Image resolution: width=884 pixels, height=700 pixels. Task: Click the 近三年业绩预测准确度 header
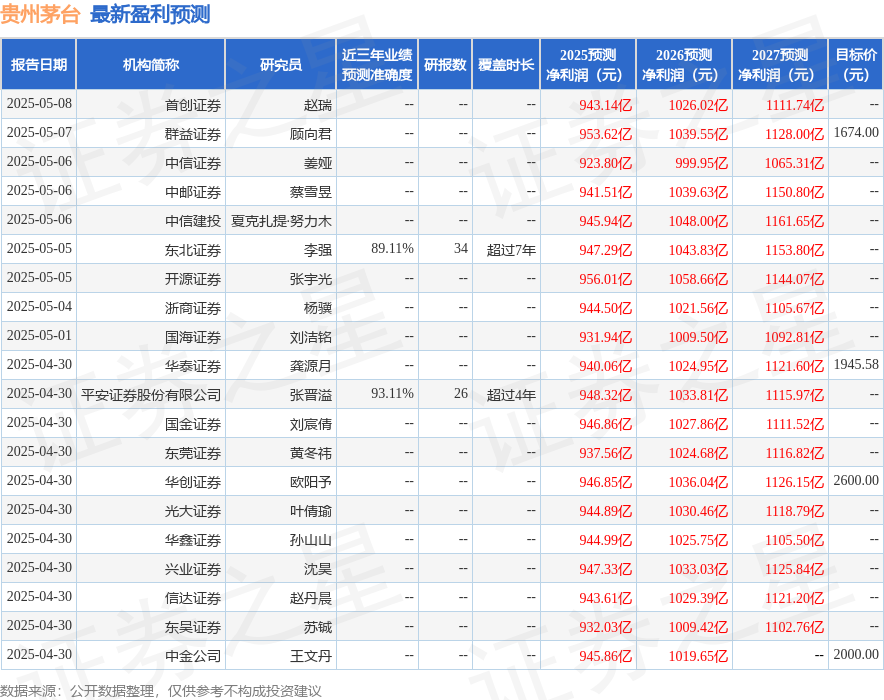377,64
